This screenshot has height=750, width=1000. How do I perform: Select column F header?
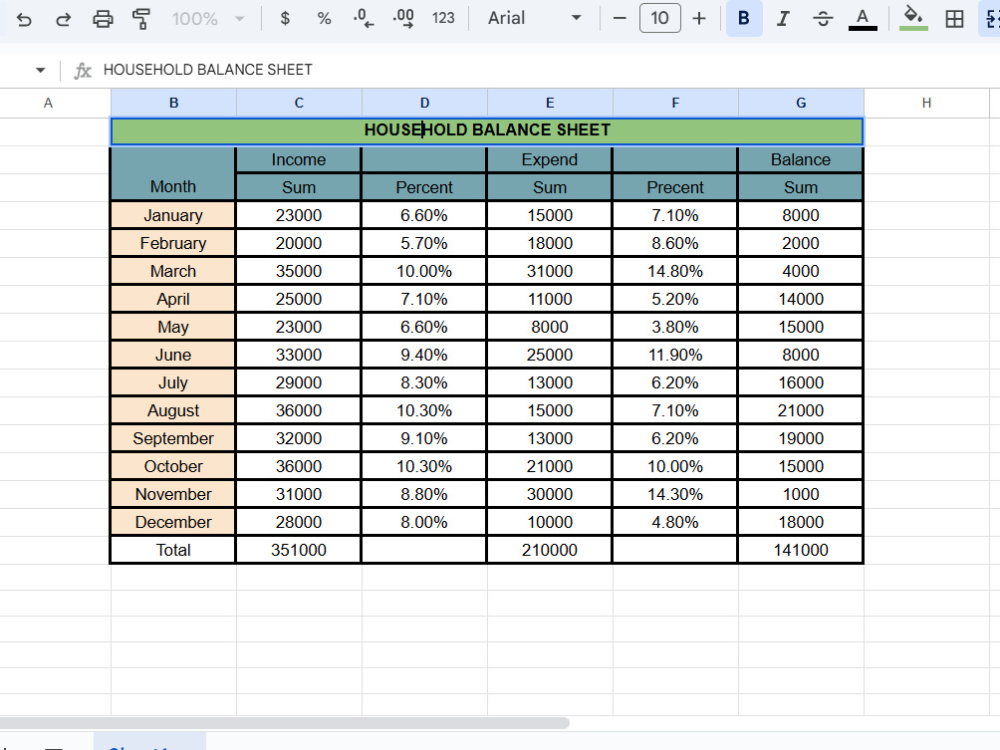(675, 103)
